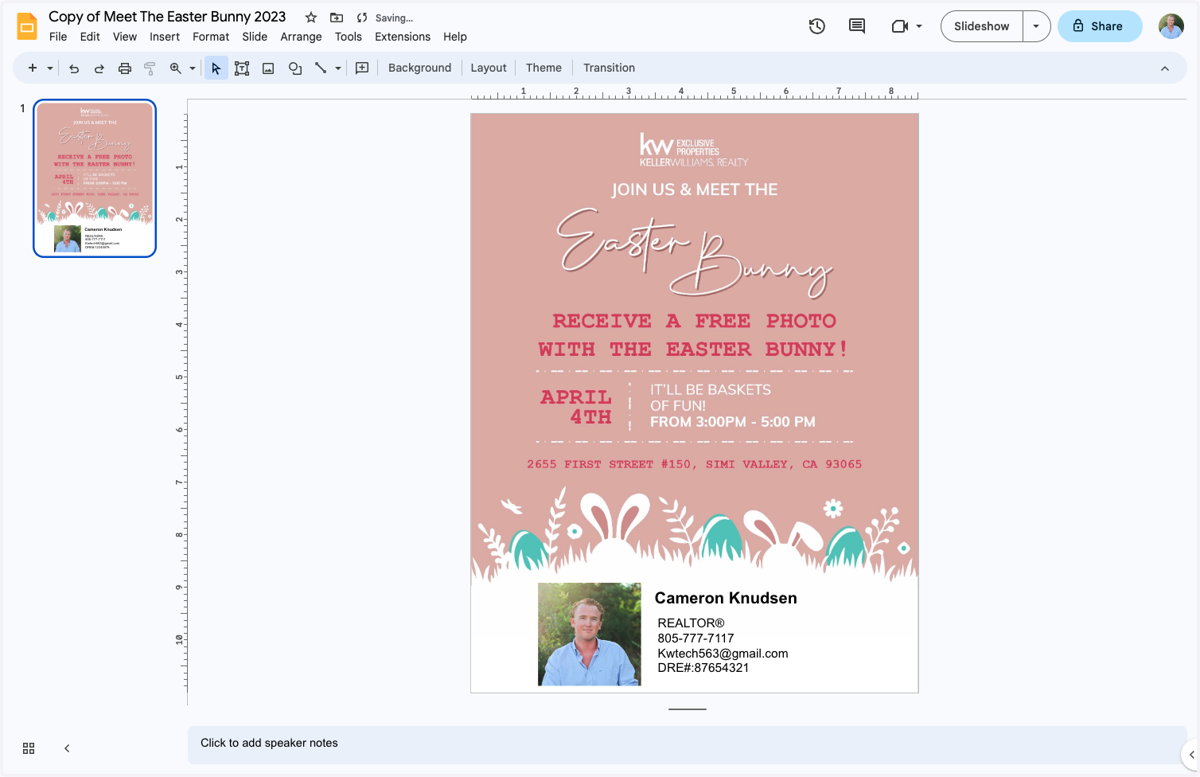Click the Kwtech563@gmail.com email text
The height and width of the screenshot is (777, 1200).
(723, 653)
